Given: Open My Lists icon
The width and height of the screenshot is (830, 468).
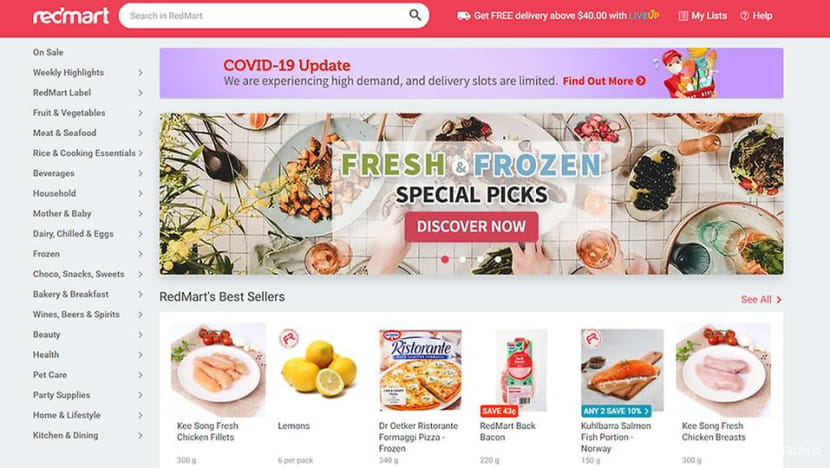Looking at the screenshot, I should click(683, 16).
